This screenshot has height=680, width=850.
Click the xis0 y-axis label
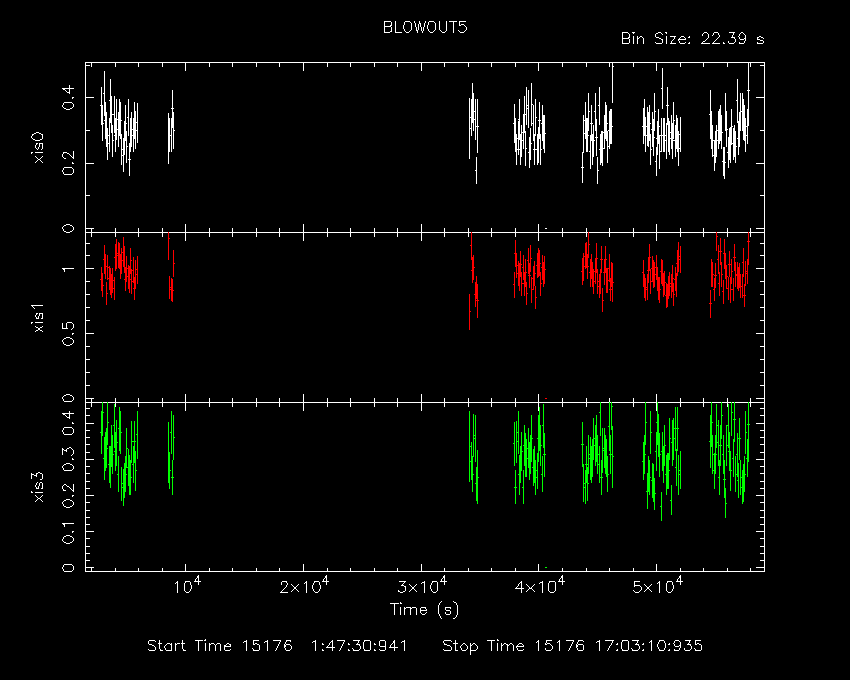(38, 147)
